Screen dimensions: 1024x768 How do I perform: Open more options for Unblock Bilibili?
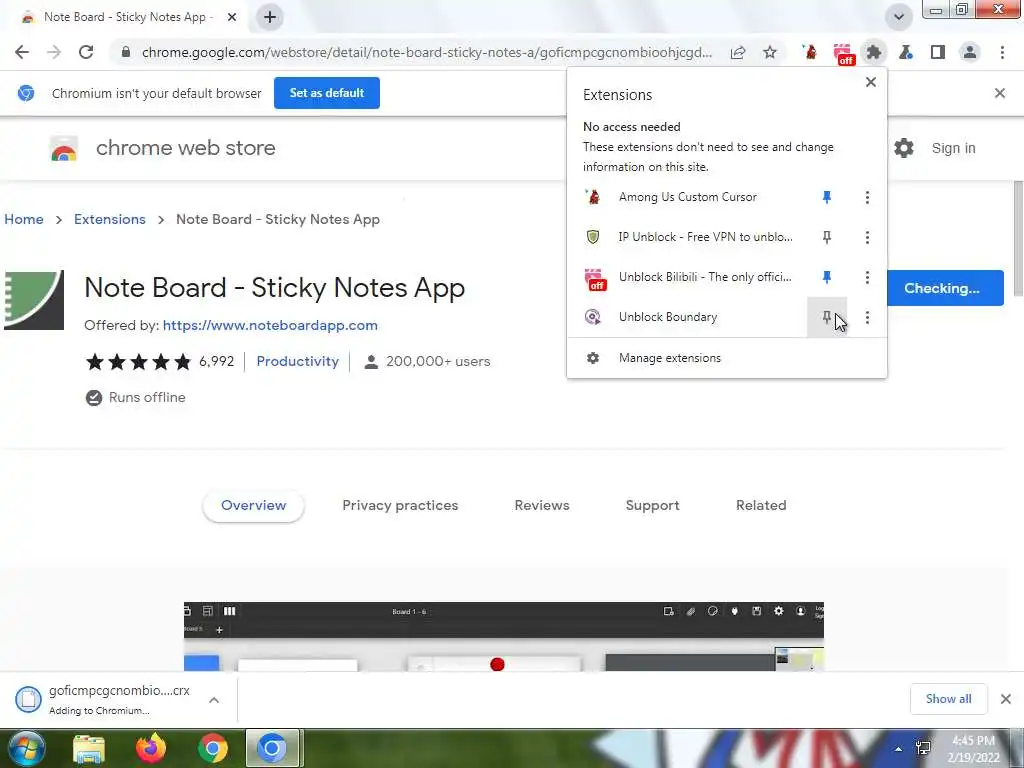[x=867, y=277]
